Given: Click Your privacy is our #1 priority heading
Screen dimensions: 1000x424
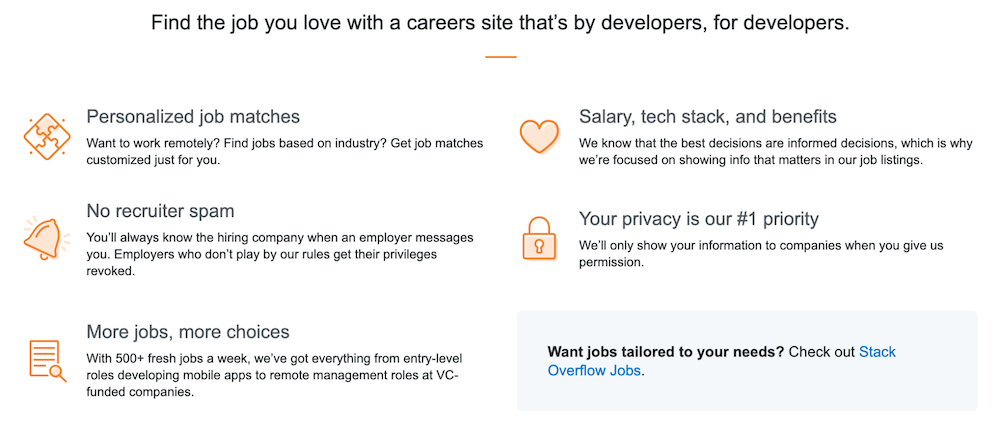Looking at the screenshot, I should point(699,219).
